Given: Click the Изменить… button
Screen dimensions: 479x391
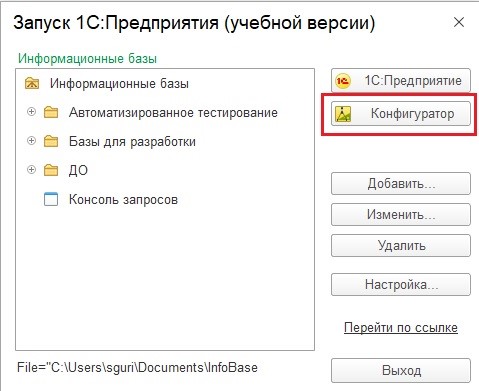Looking at the screenshot, I should click(x=401, y=215).
